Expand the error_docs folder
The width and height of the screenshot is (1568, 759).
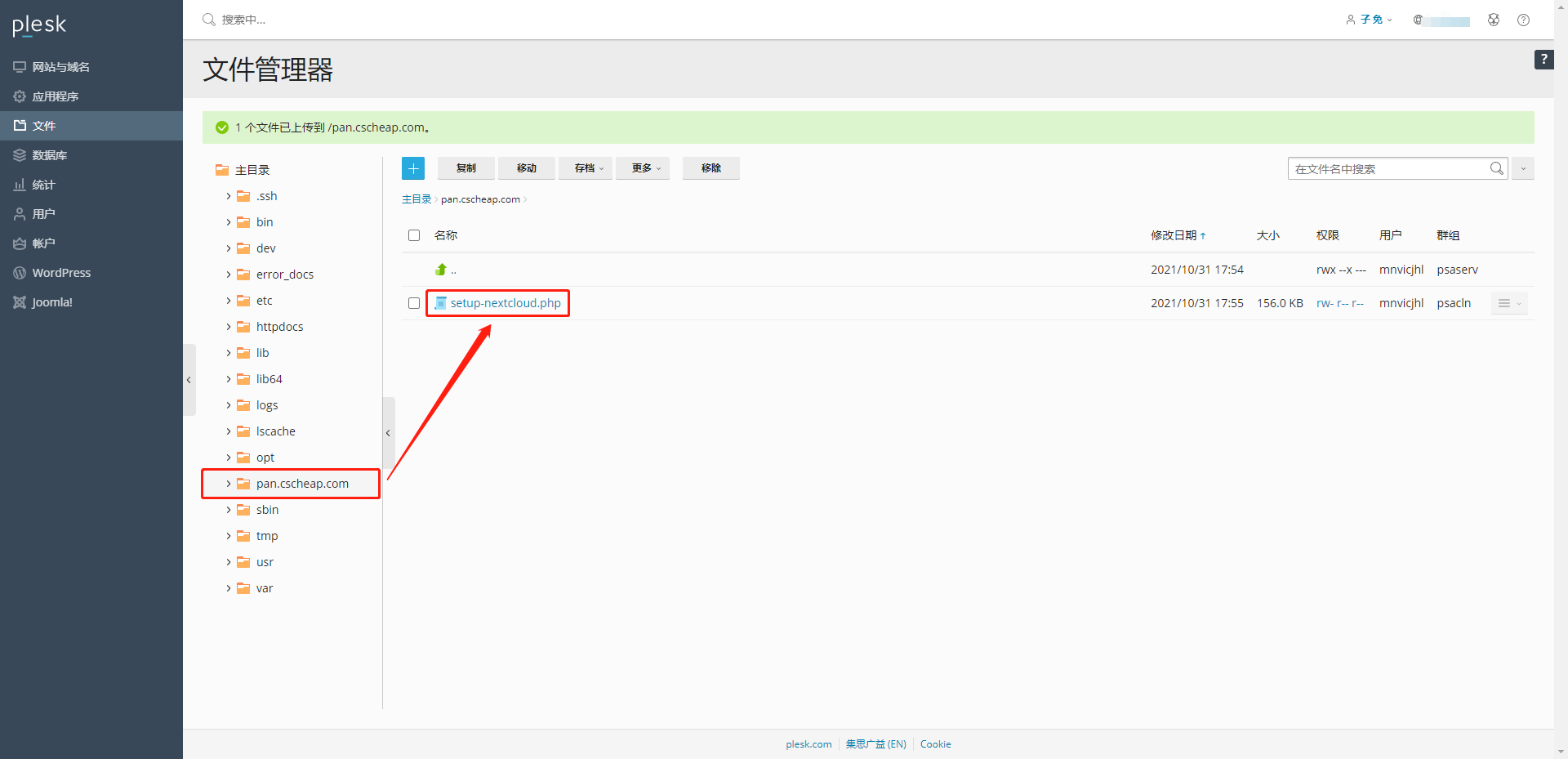pos(229,275)
